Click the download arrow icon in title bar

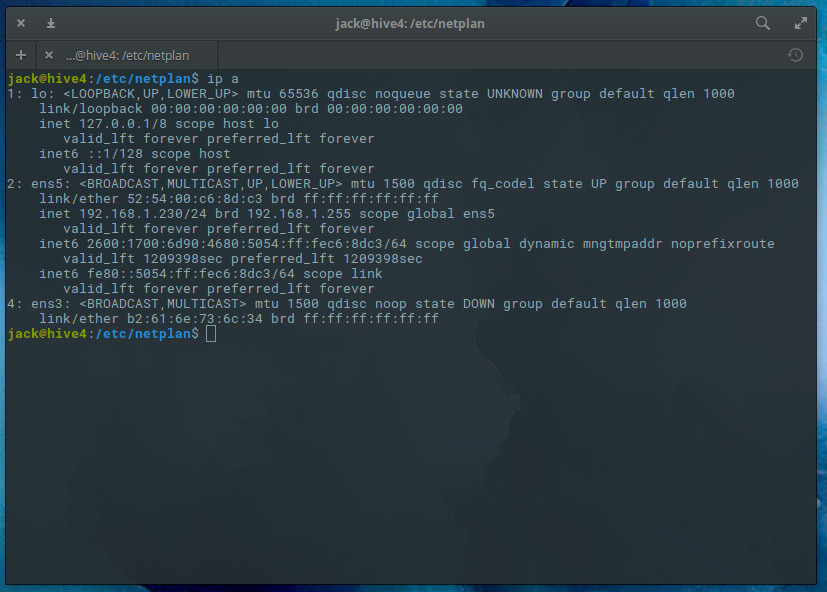click(51, 23)
